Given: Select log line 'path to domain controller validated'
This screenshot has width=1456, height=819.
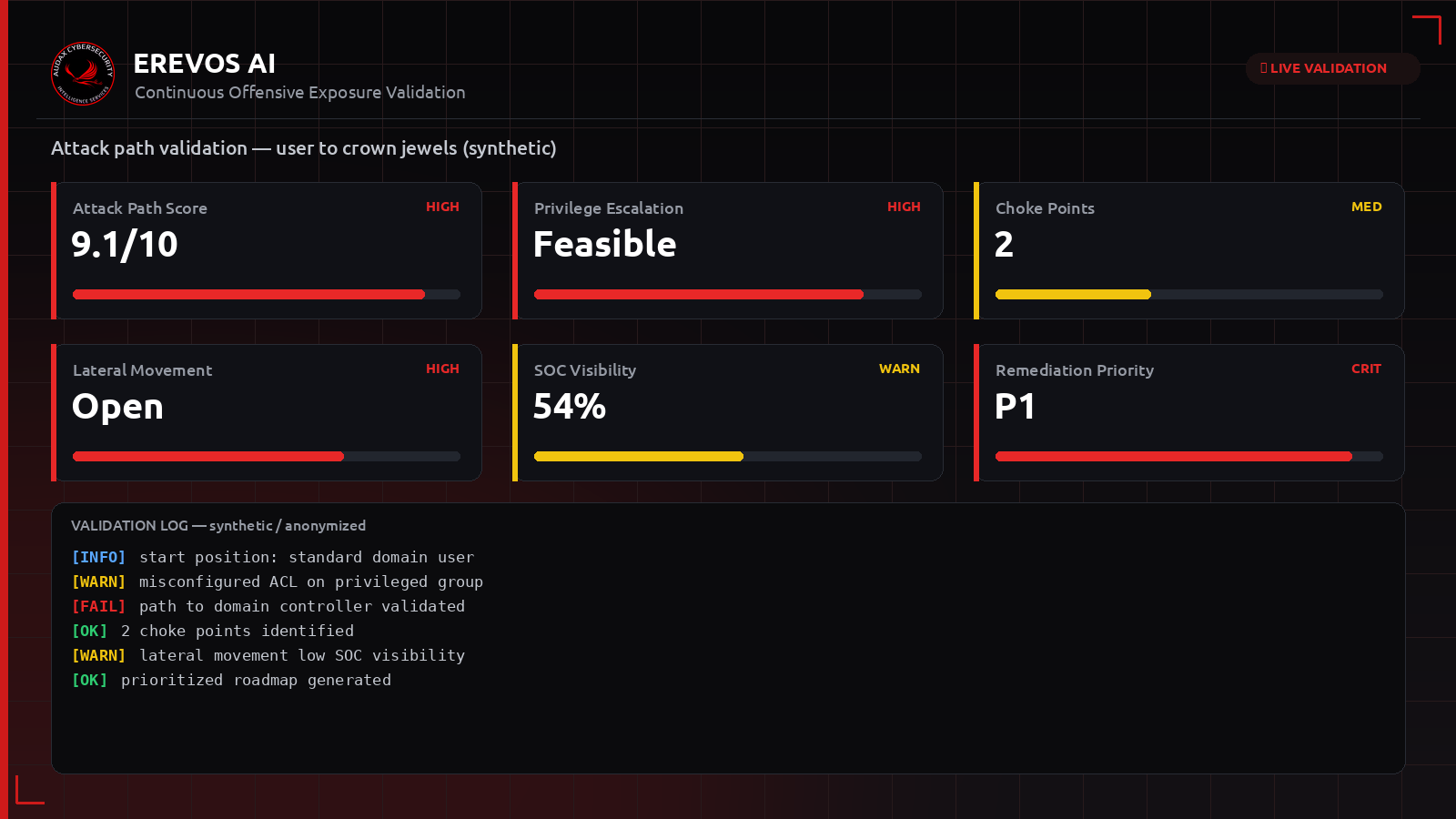Looking at the screenshot, I should tap(302, 606).
